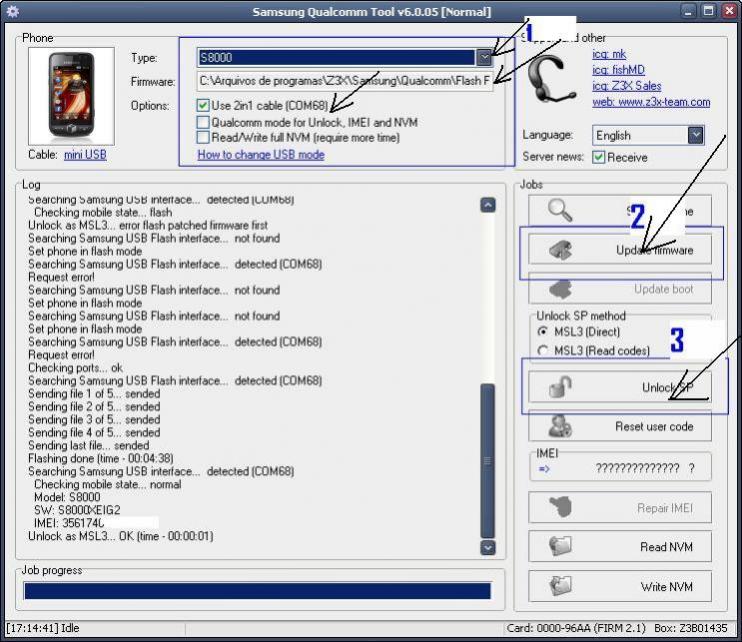Open the mini USB cable link
The width and height of the screenshot is (742, 642).
(x=85, y=155)
